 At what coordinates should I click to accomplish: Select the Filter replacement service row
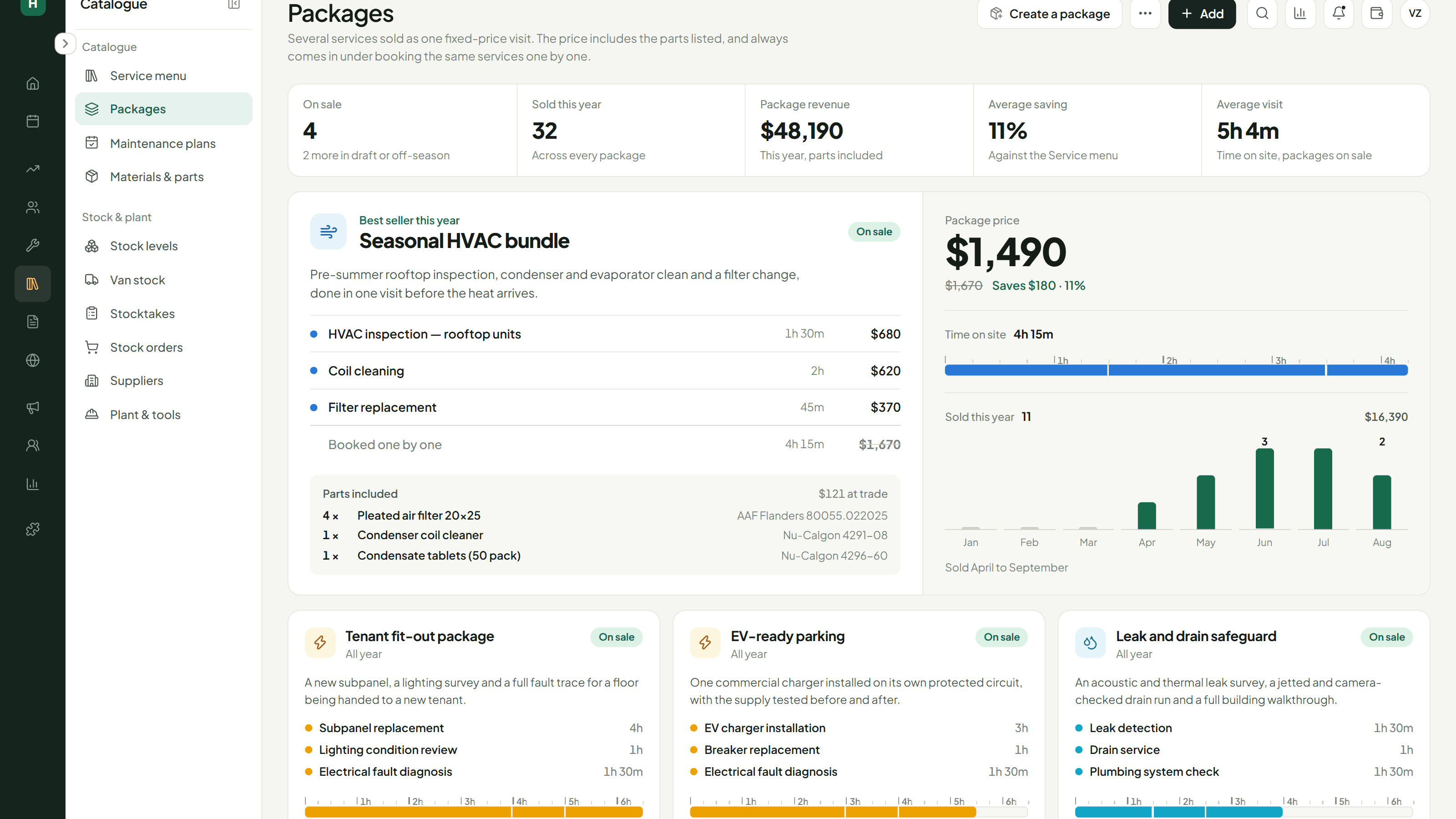pyautogui.click(x=605, y=408)
